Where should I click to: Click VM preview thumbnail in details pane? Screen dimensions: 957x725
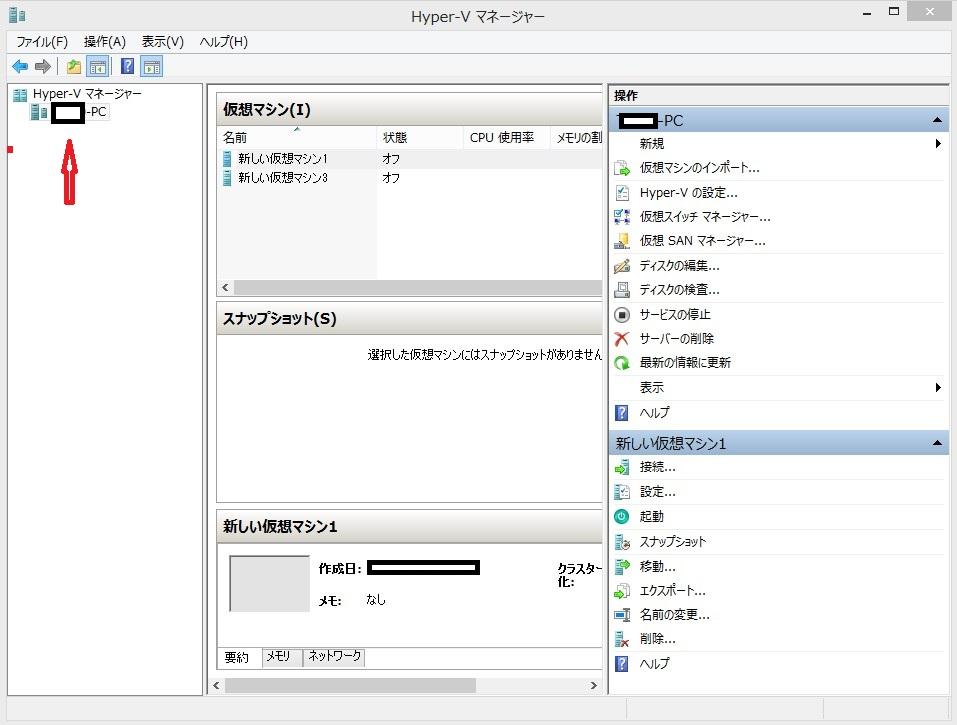269,583
